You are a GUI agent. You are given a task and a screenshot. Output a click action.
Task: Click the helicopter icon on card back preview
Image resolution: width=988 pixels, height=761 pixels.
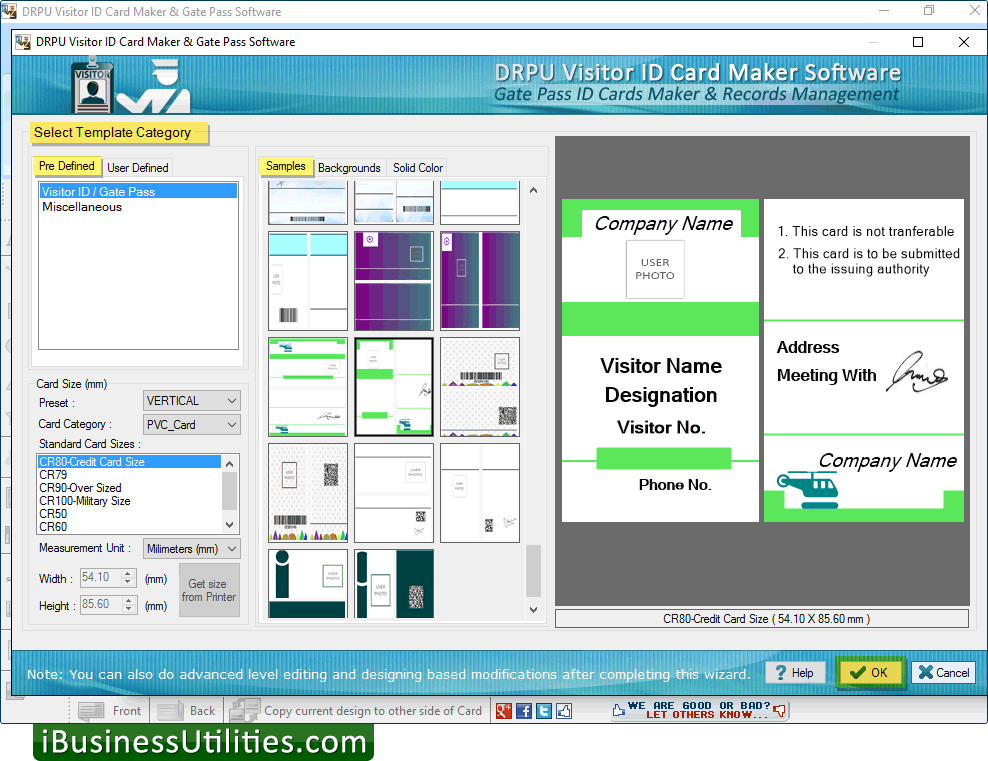pos(808,490)
